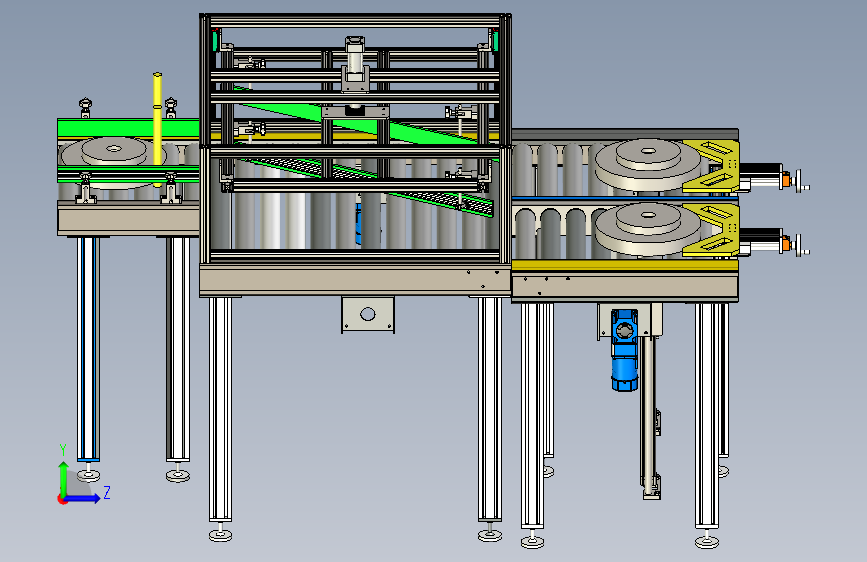Image resolution: width=867 pixels, height=562 pixels.
Task: Select the lower orange coupling at the right end
Action: click(786, 243)
